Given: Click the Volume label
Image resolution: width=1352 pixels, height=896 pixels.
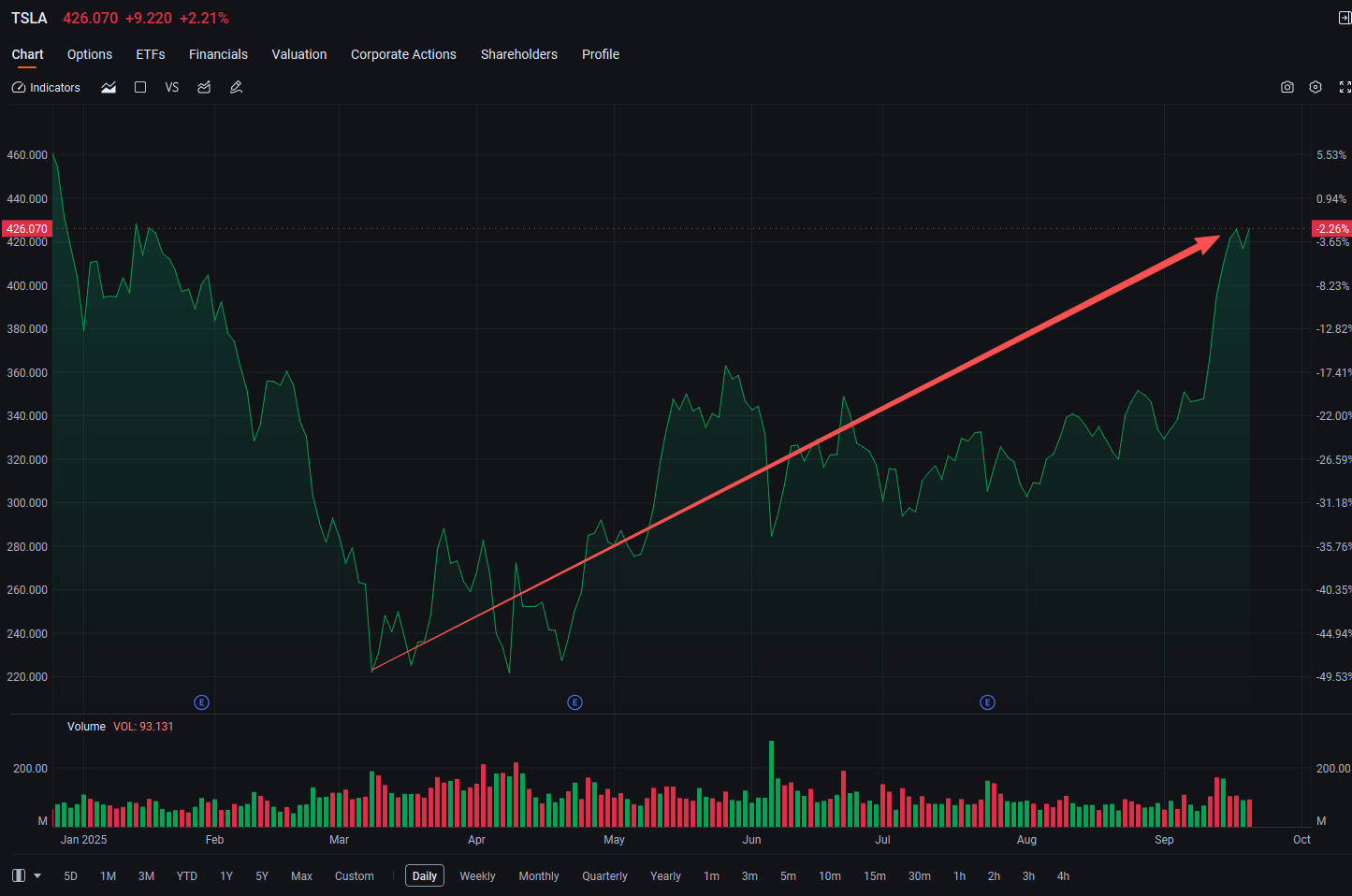Looking at the screenshot, I should click(86, 727).
